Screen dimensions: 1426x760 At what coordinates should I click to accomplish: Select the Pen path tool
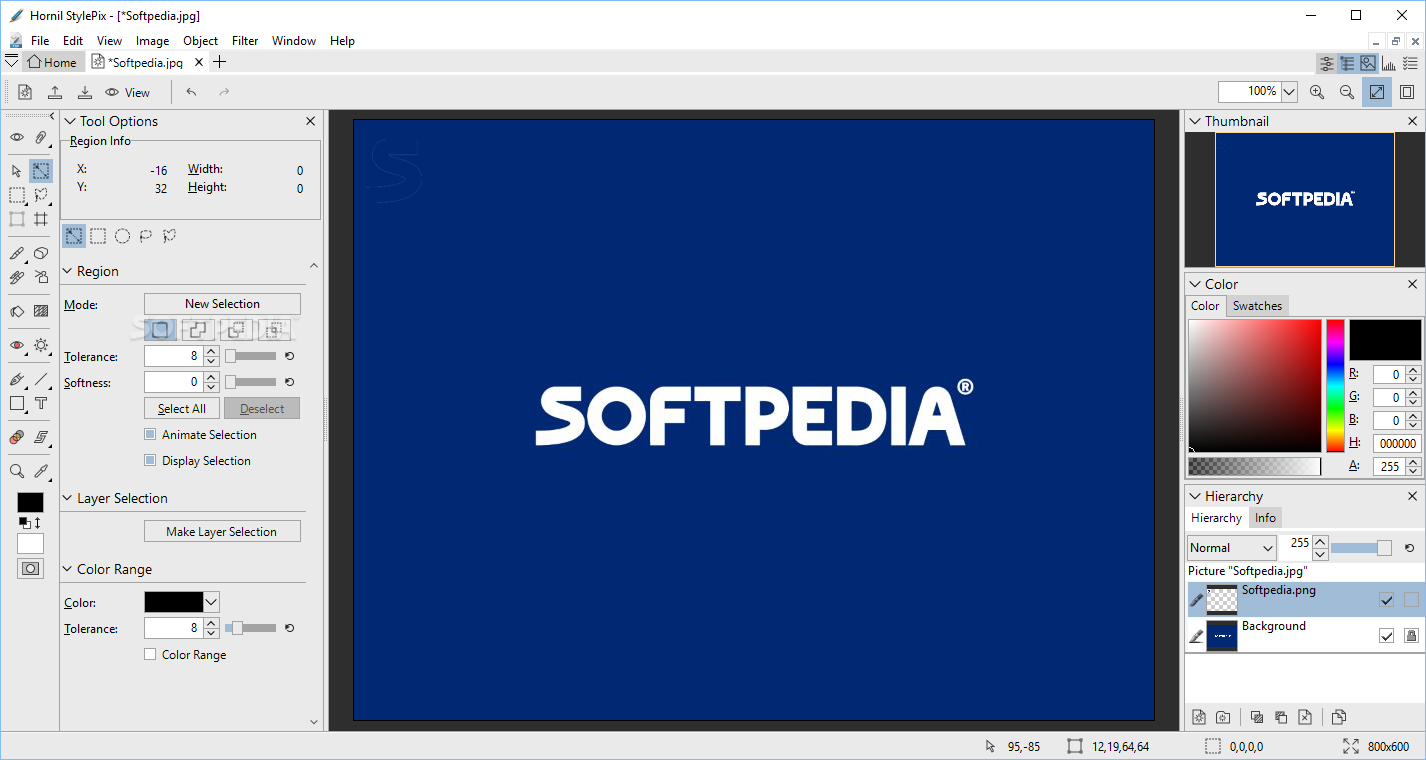pyautogui.click(x=17, y=379)
